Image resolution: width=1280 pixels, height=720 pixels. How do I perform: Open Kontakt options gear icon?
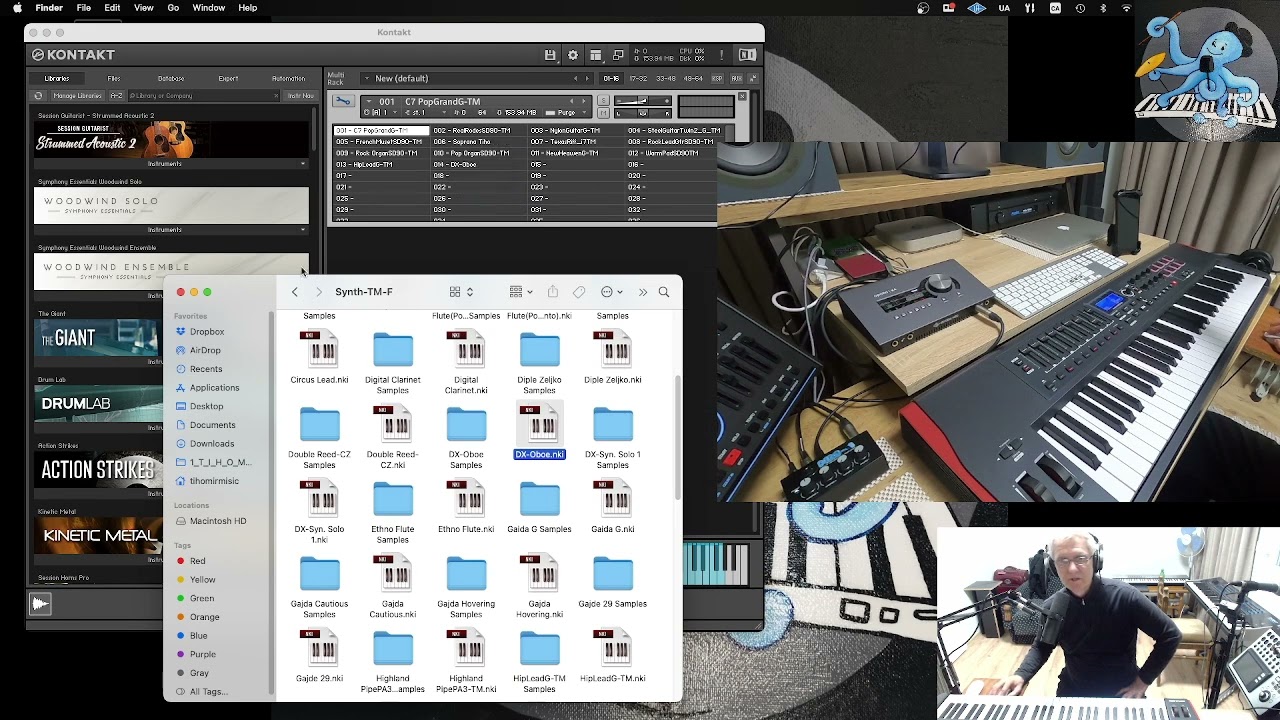(x=573, y=55)
